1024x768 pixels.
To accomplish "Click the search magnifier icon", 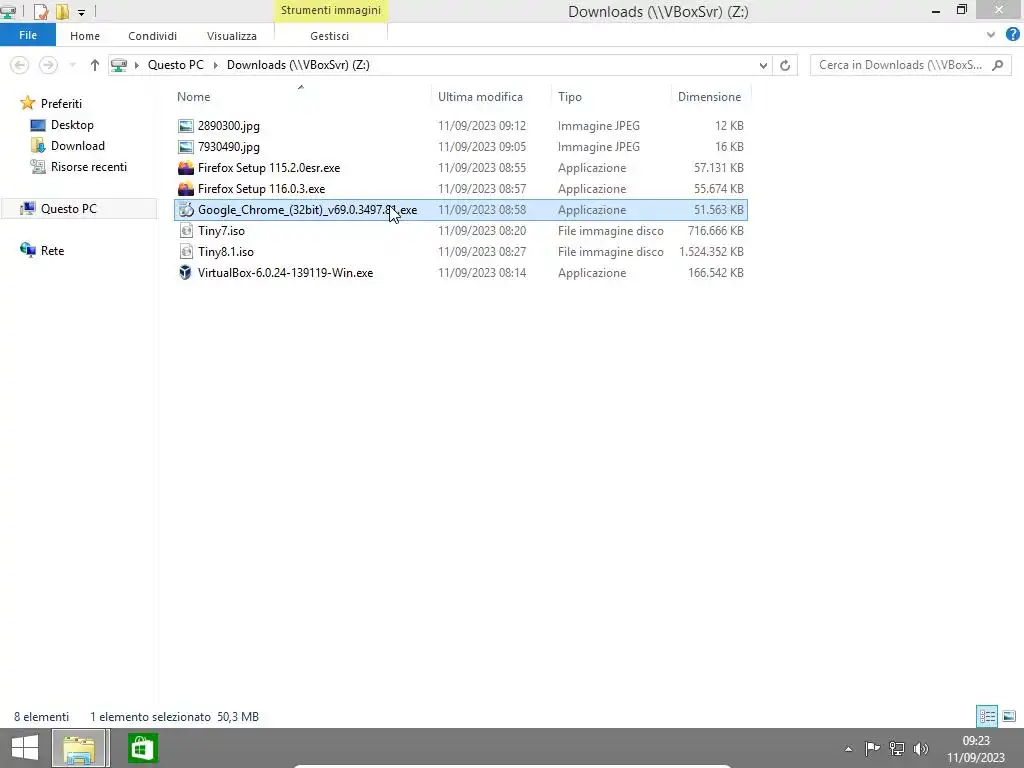I will coord(997,65).
